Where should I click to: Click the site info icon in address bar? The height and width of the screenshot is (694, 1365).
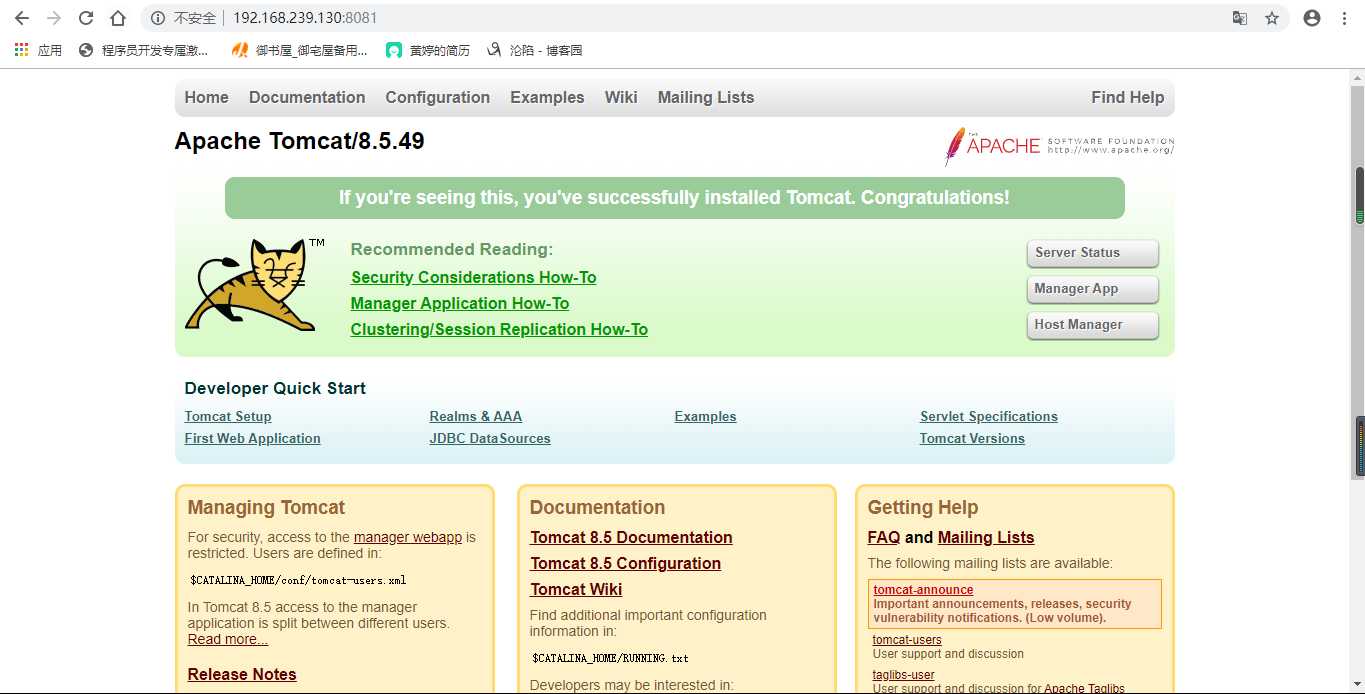pos(157,18)
